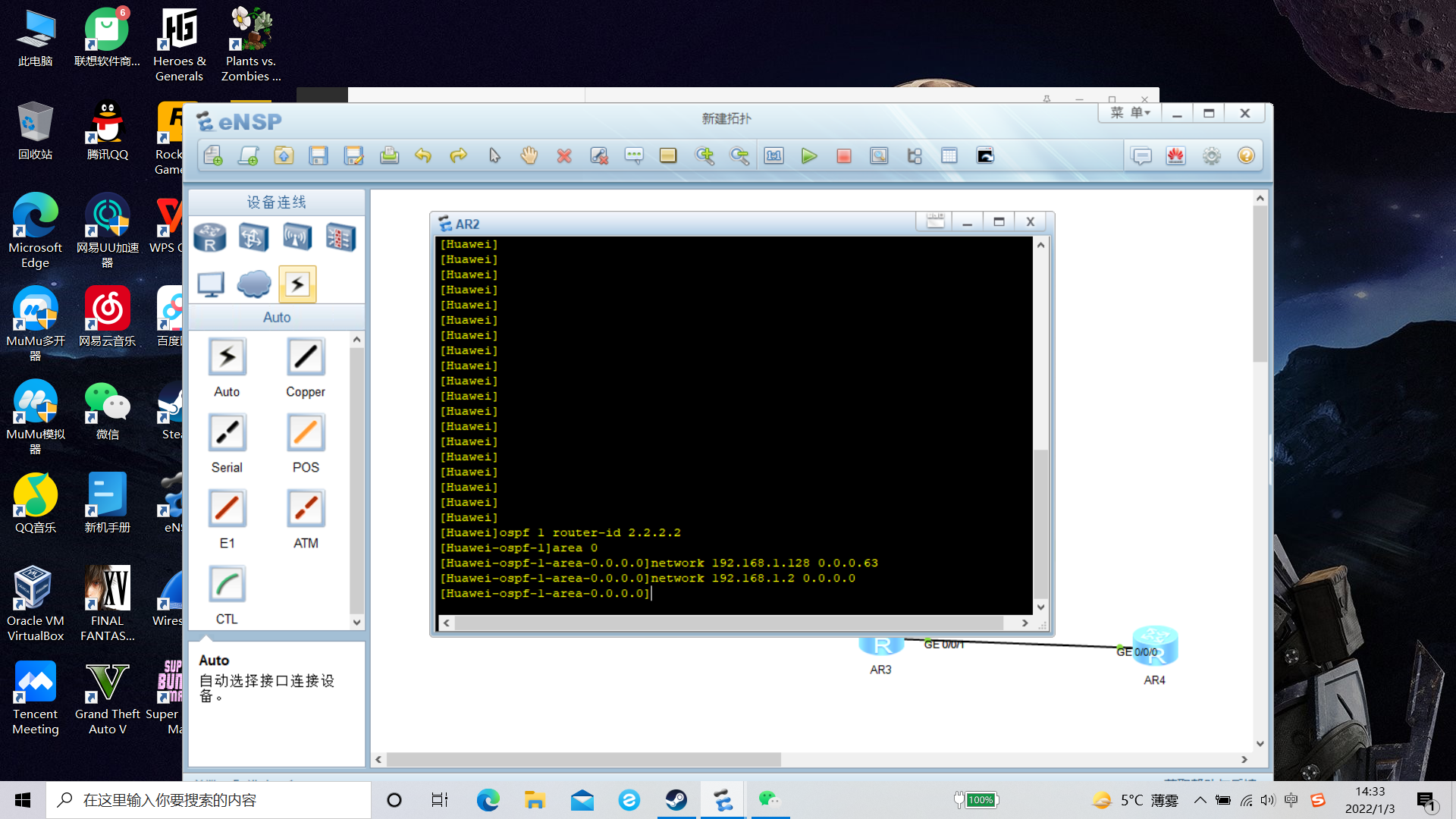Open the 菜单 dropdown in eNSP title bar

point(1130,113)
